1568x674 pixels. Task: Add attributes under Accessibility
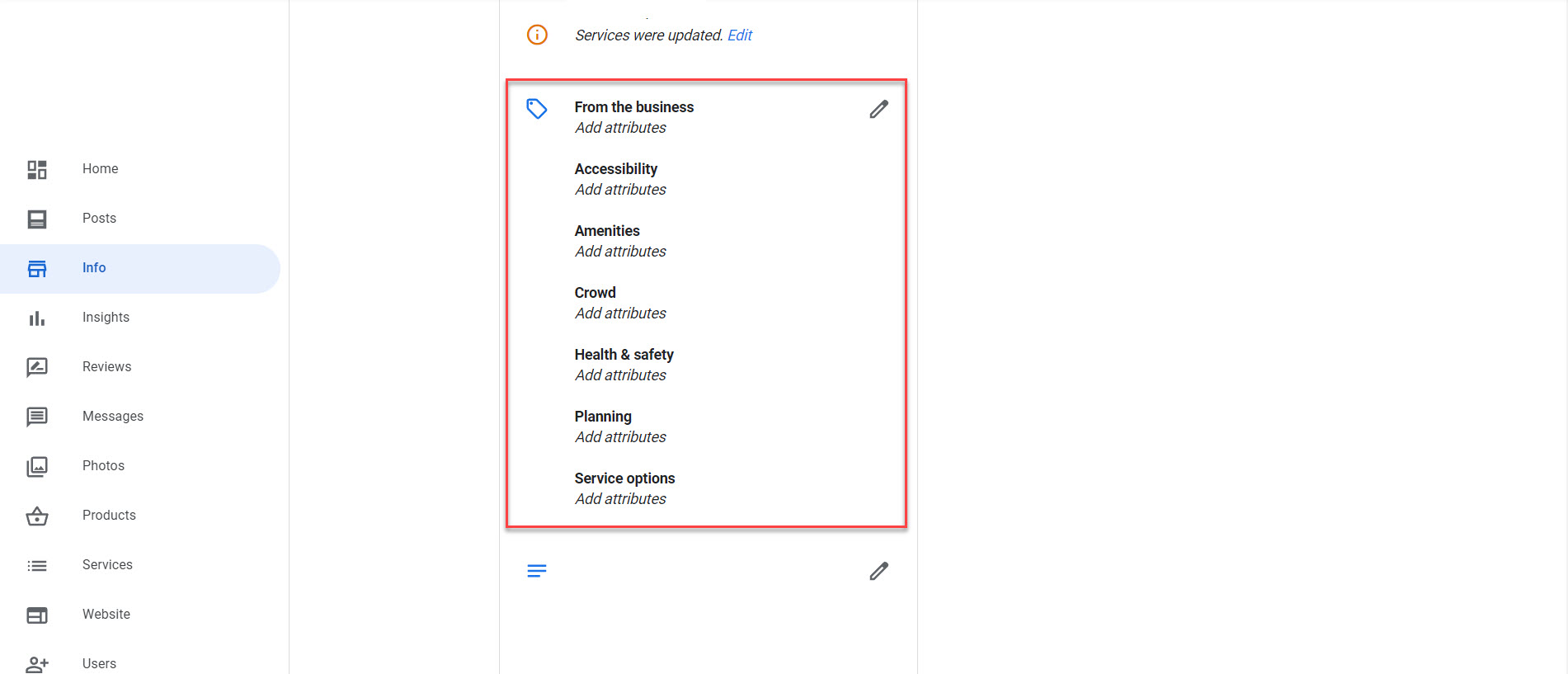(x=619, y=189)
